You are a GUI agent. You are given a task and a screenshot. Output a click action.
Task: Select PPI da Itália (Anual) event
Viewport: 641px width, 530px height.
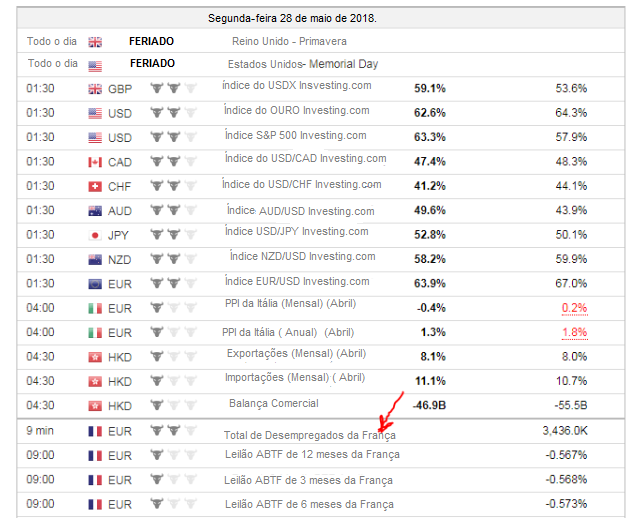tap(288, 331)
